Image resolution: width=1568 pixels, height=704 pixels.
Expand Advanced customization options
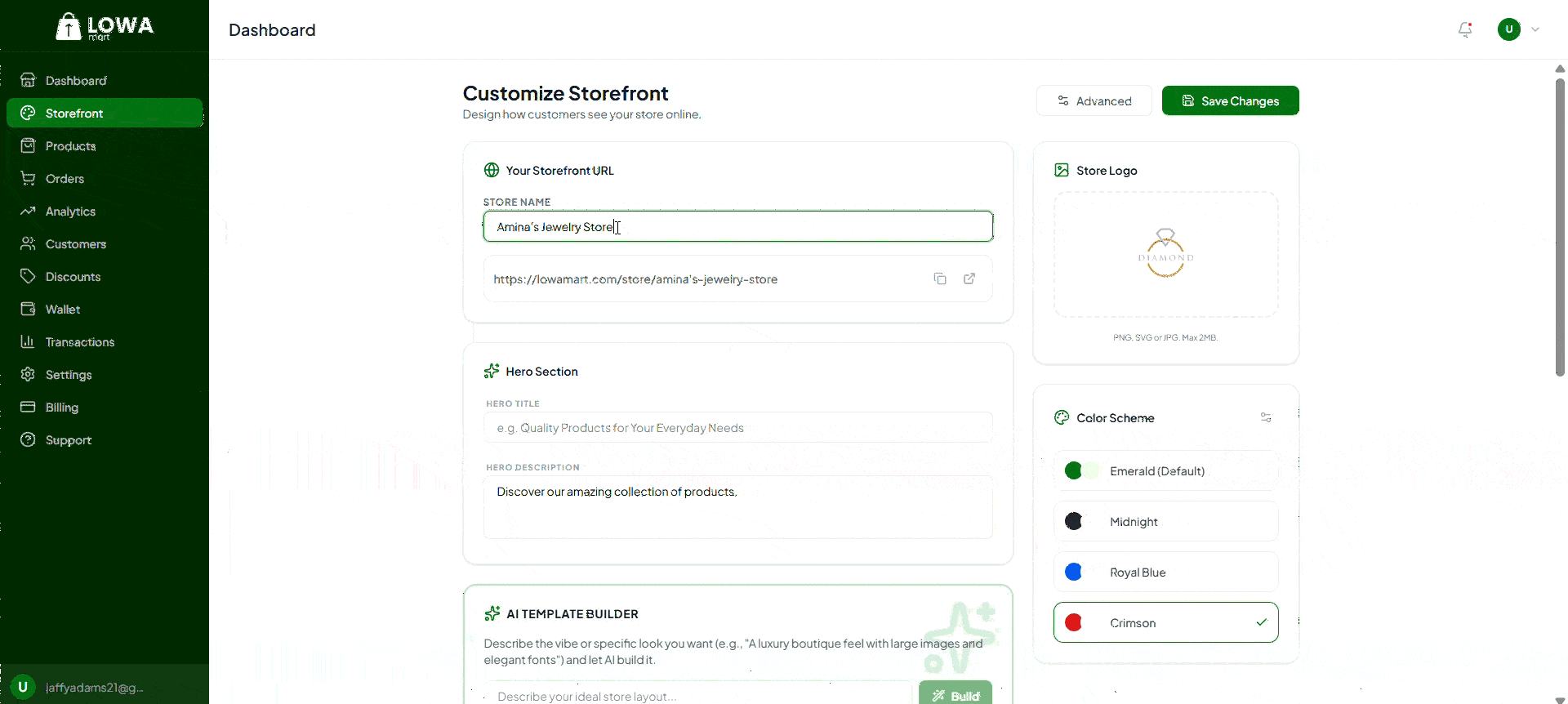[1094, 100]
